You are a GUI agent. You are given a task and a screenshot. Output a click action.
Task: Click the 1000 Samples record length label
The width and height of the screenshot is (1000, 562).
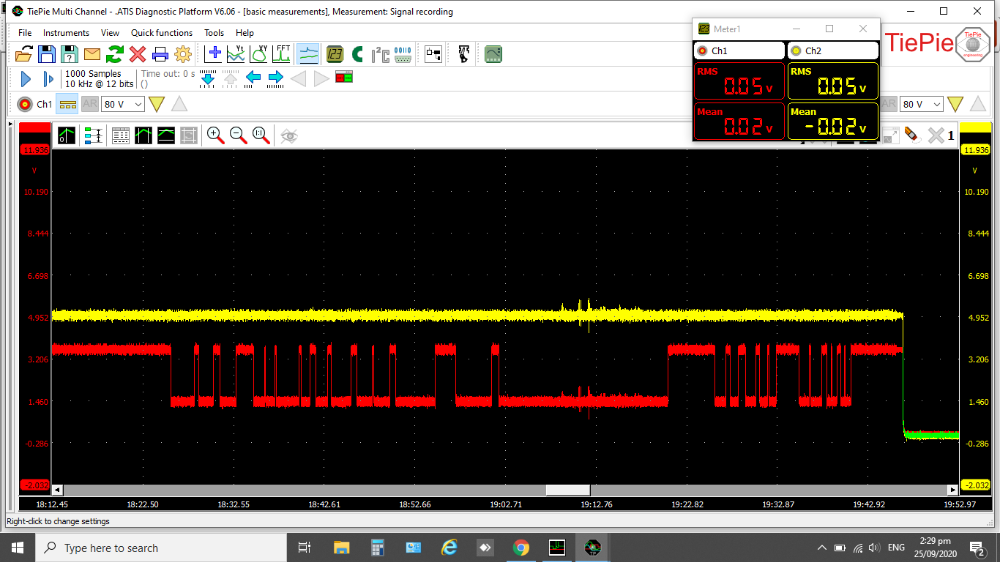tap(93, 74)
